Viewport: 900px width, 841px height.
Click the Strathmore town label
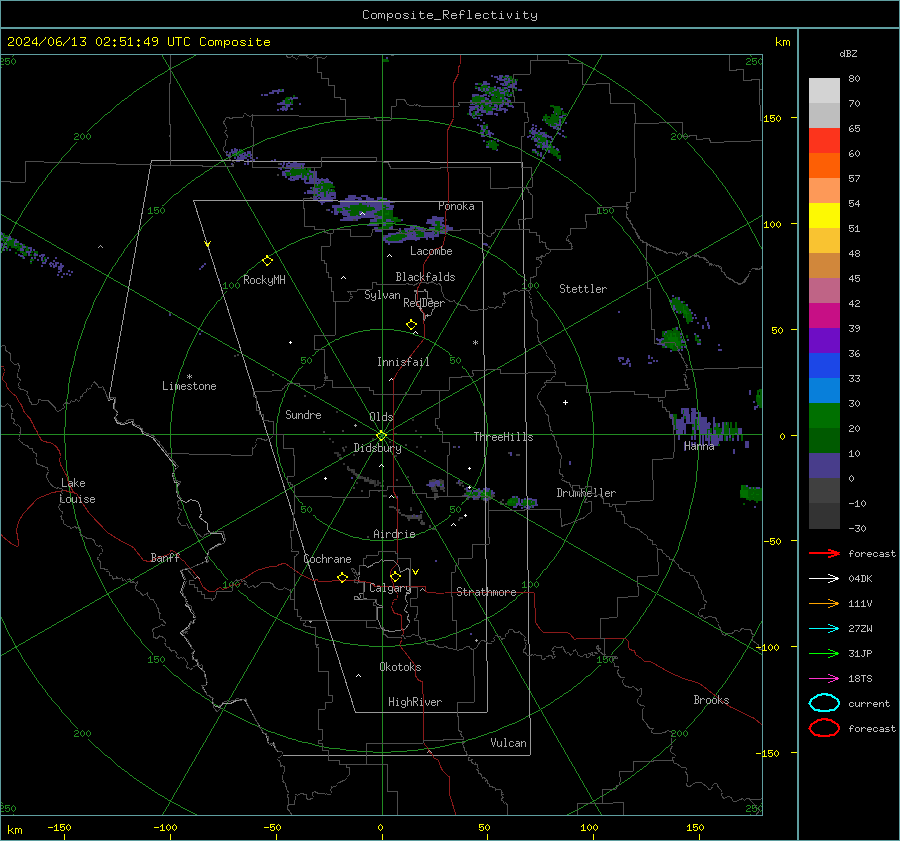point(486,592)
